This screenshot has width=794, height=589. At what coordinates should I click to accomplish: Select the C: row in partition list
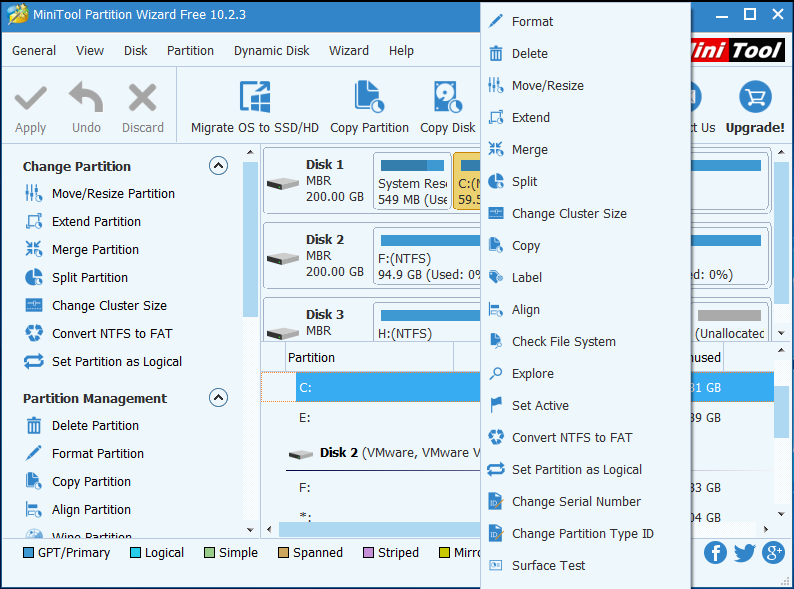[371, 387]
